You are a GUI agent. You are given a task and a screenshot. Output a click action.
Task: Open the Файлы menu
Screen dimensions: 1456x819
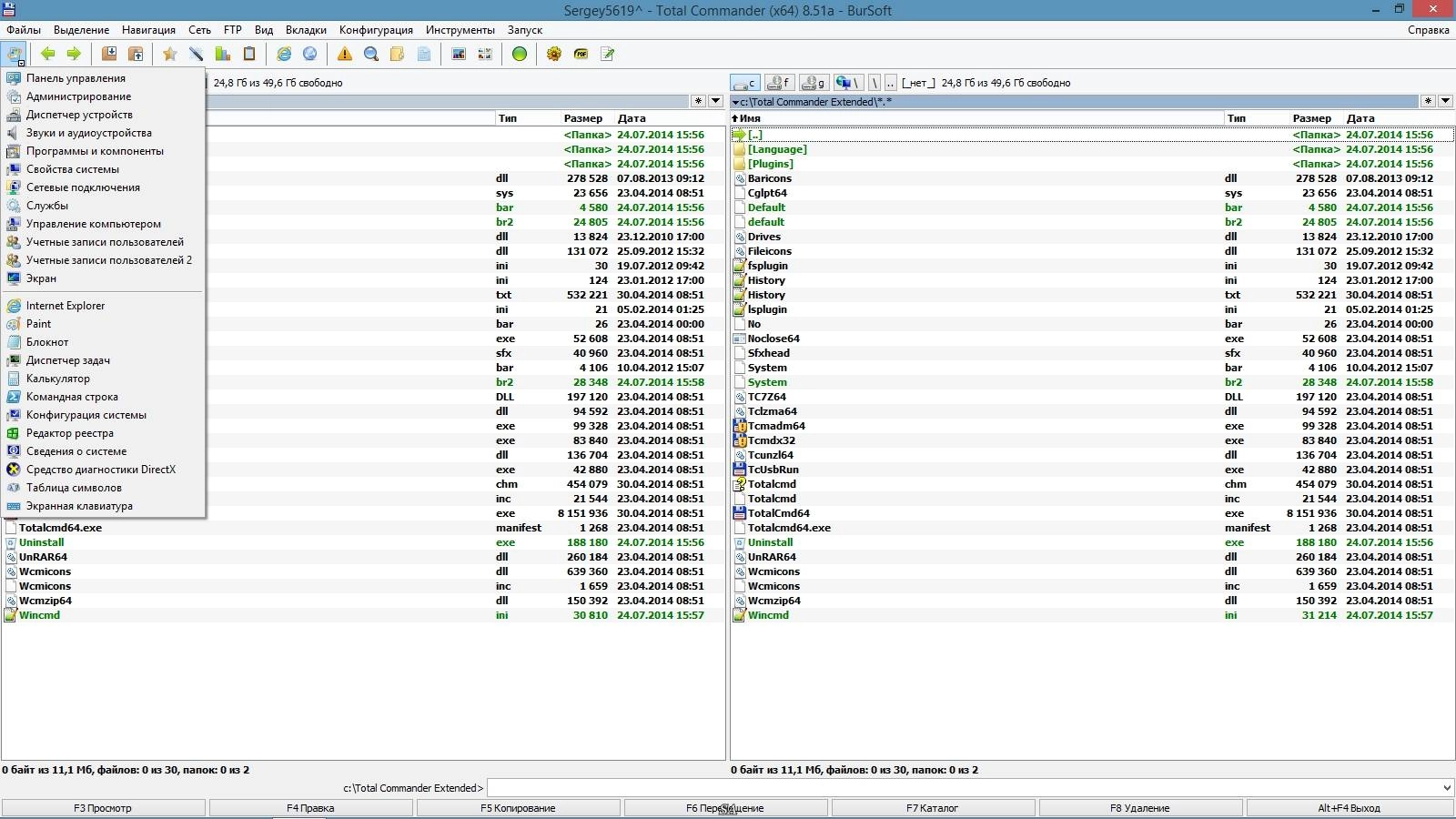pyautogui.click(x=24, y=29)
